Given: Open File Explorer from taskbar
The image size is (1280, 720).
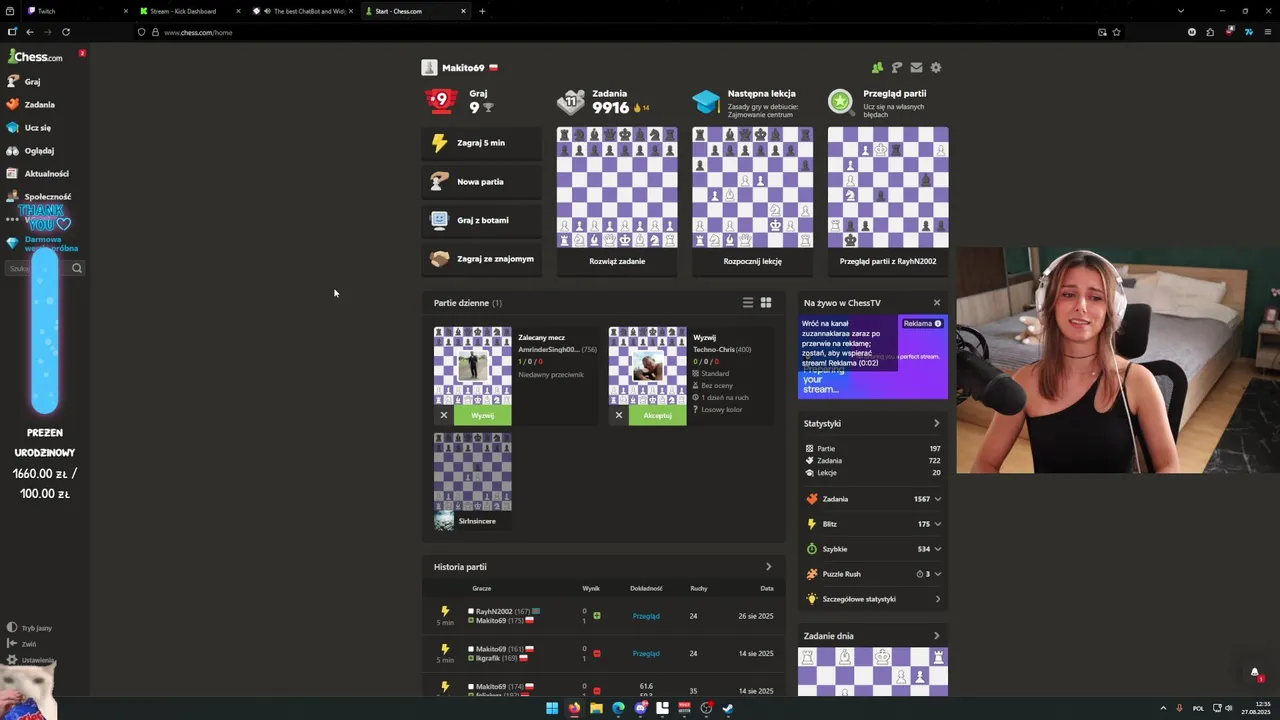Looking at the screenshot, I should (x=596, y=708).
